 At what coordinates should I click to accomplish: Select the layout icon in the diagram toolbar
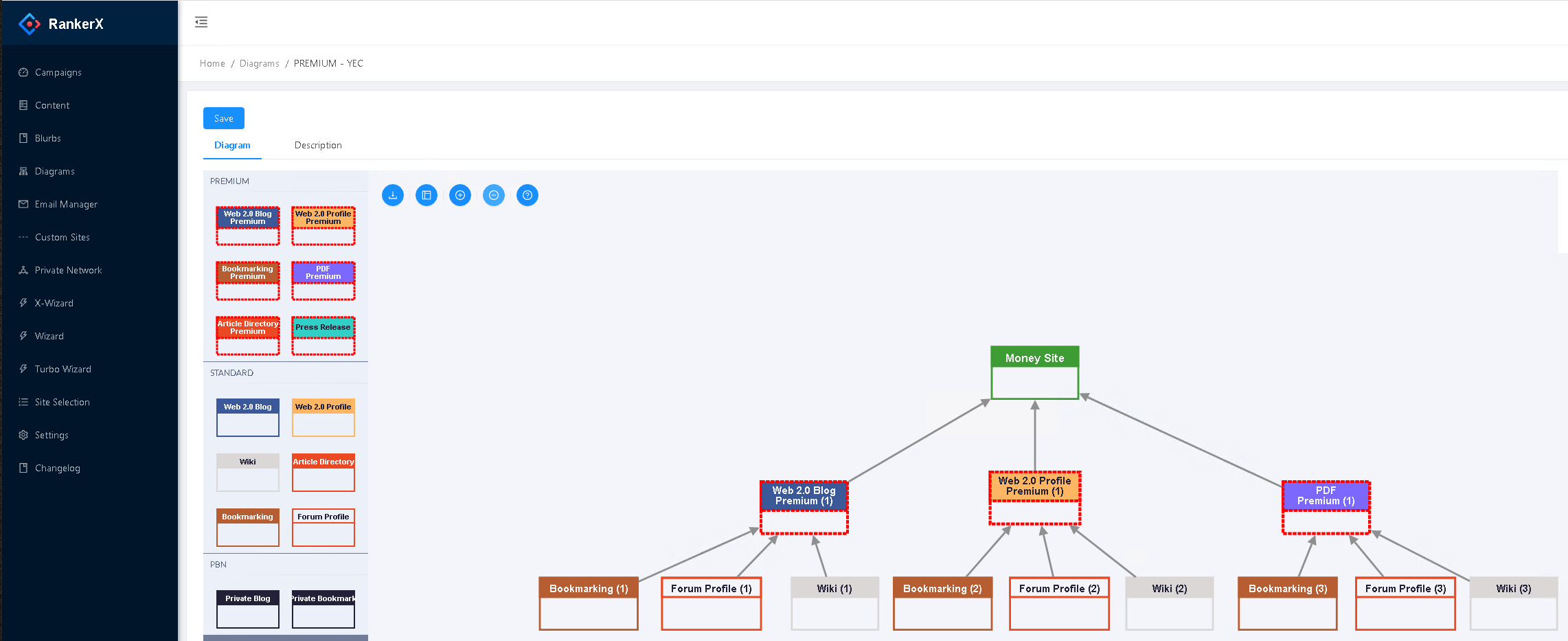(x=427, y=195)
